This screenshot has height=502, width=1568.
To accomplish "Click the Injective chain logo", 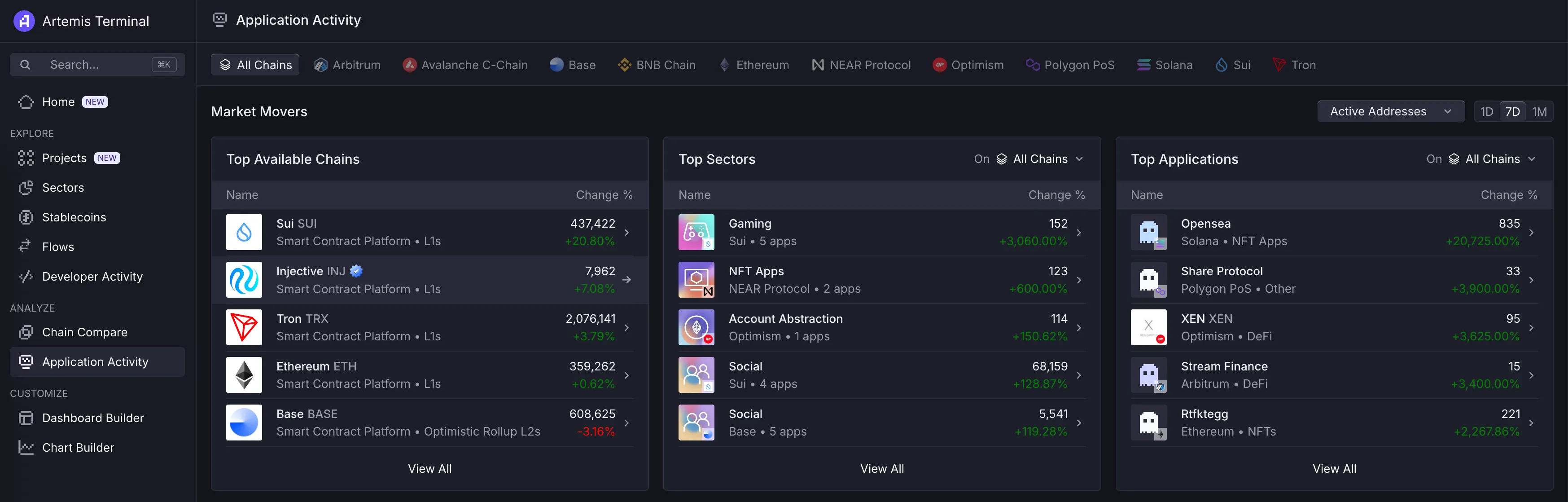I will coord(244,280).
